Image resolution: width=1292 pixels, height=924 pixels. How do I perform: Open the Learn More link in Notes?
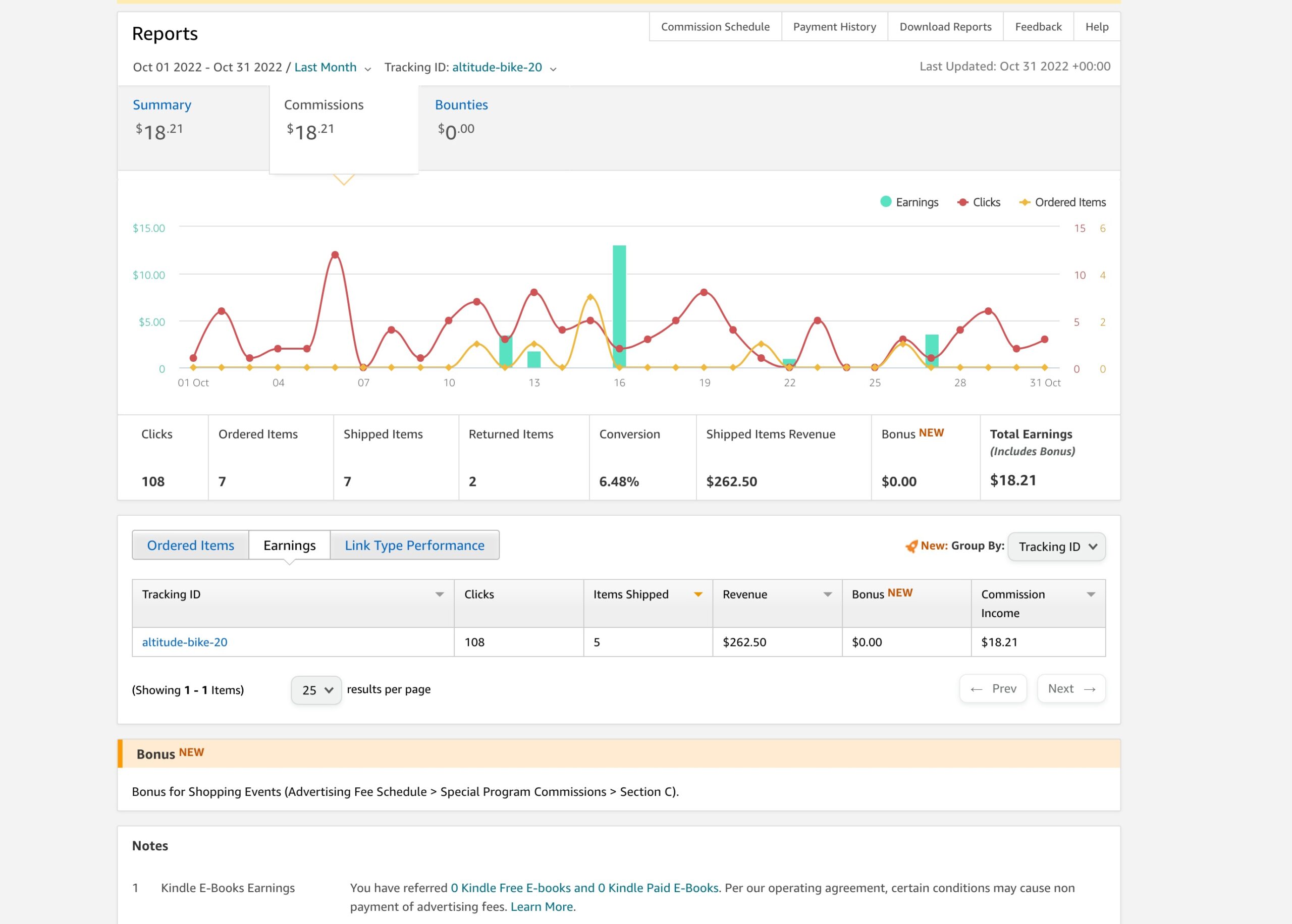pos(542,906)
